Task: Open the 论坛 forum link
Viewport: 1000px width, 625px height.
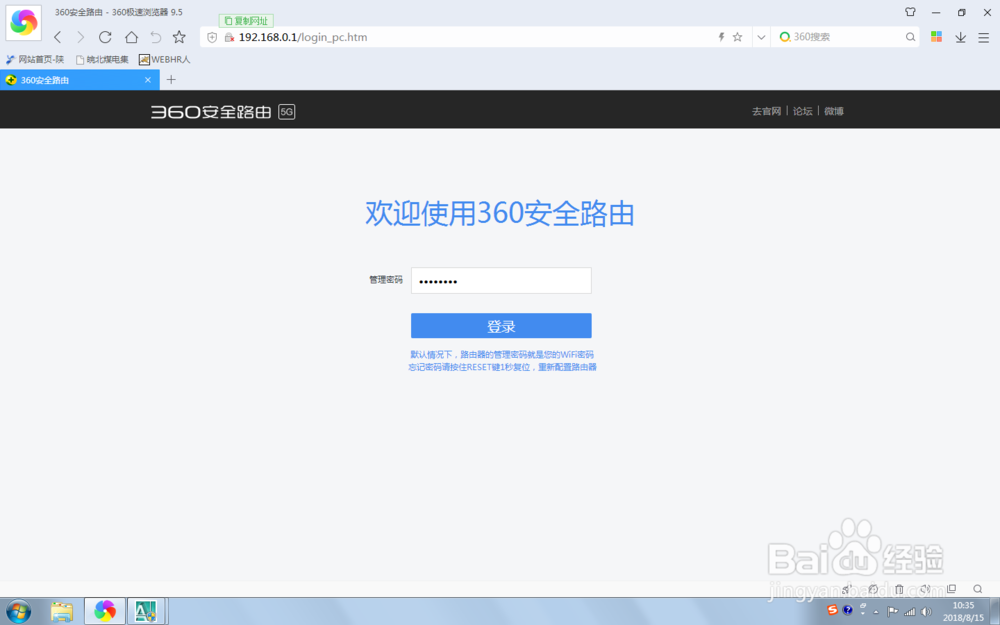Action: pos(802,111)
